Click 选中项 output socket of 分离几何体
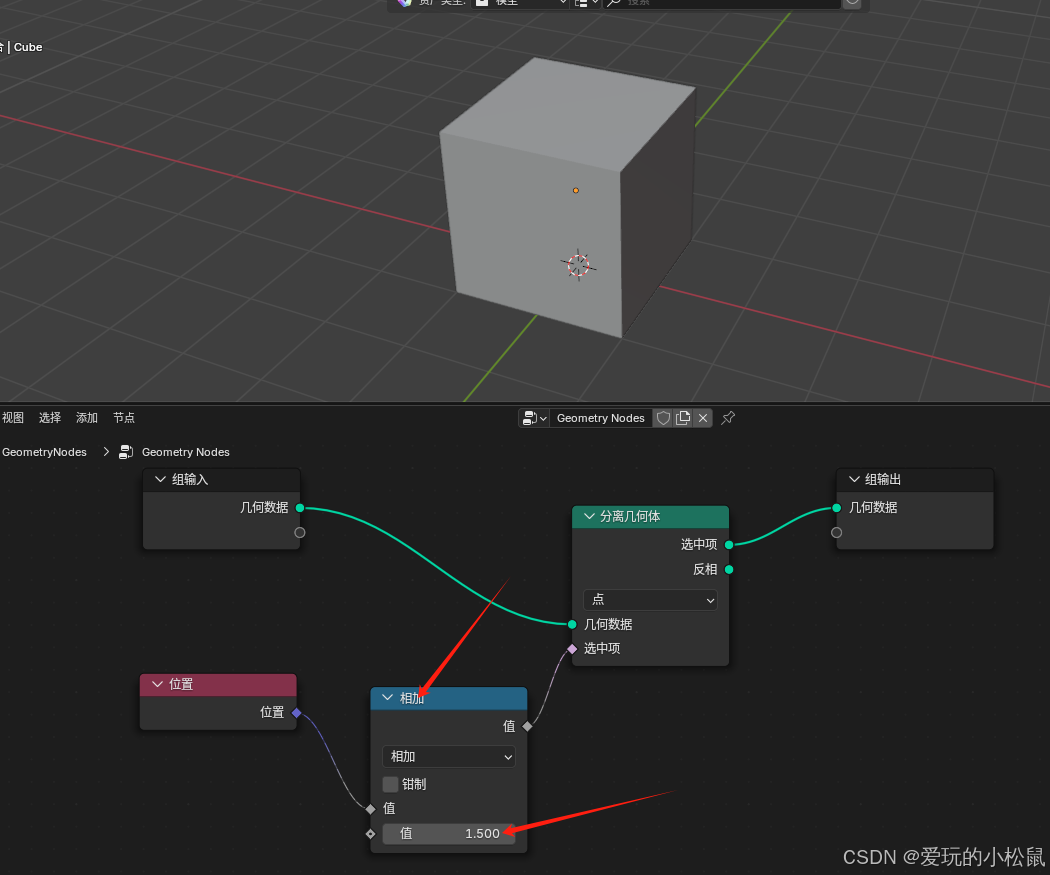 click(729, 544)
